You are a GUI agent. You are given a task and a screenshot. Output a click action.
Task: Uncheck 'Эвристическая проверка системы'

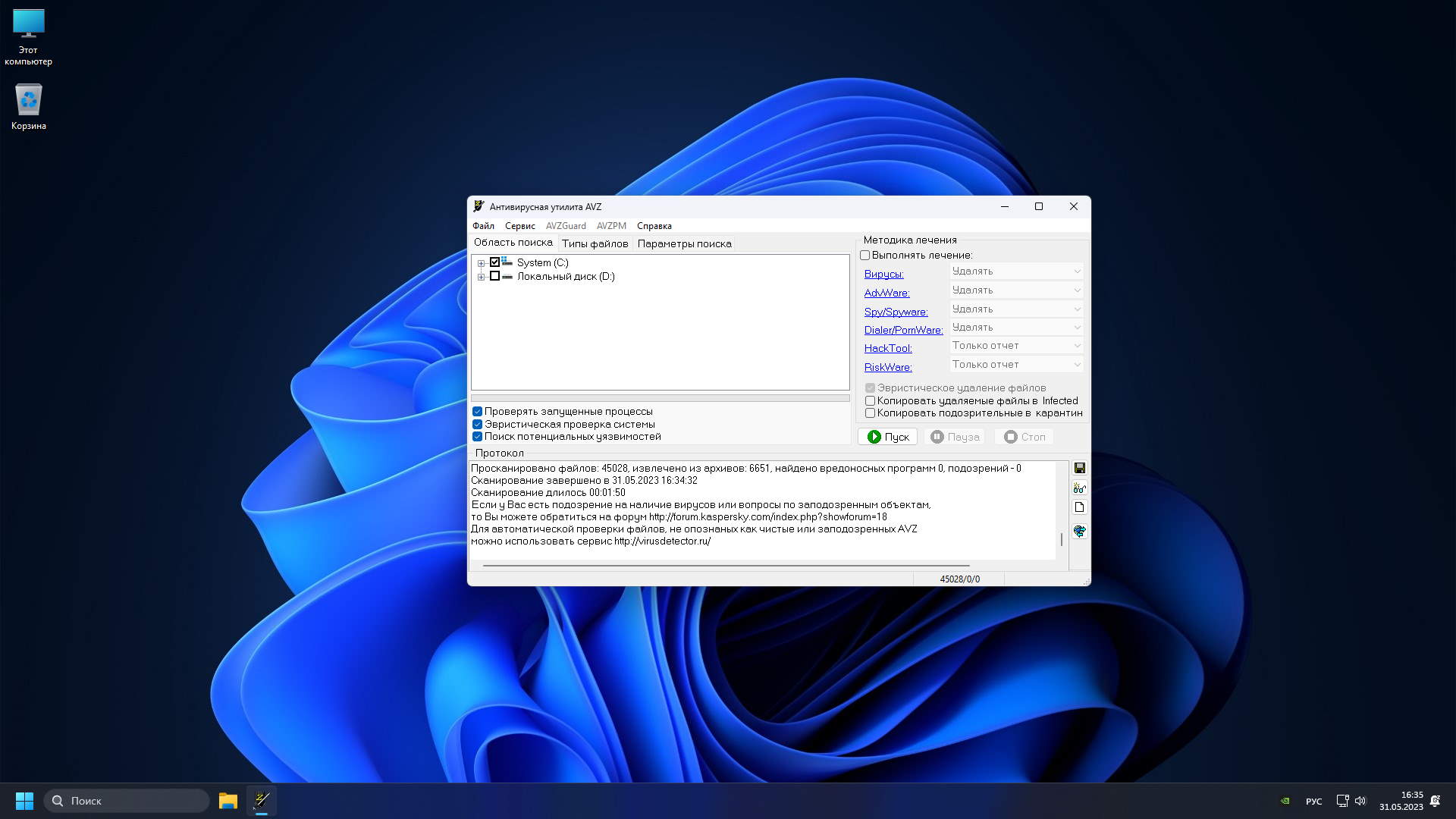coord(478,425)
